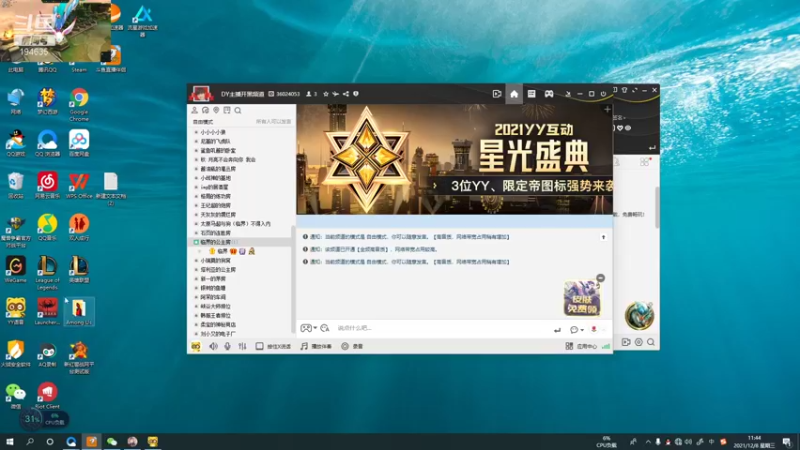
Task: Click the game avatar in the rear window
Action: (x=639, y=315)
